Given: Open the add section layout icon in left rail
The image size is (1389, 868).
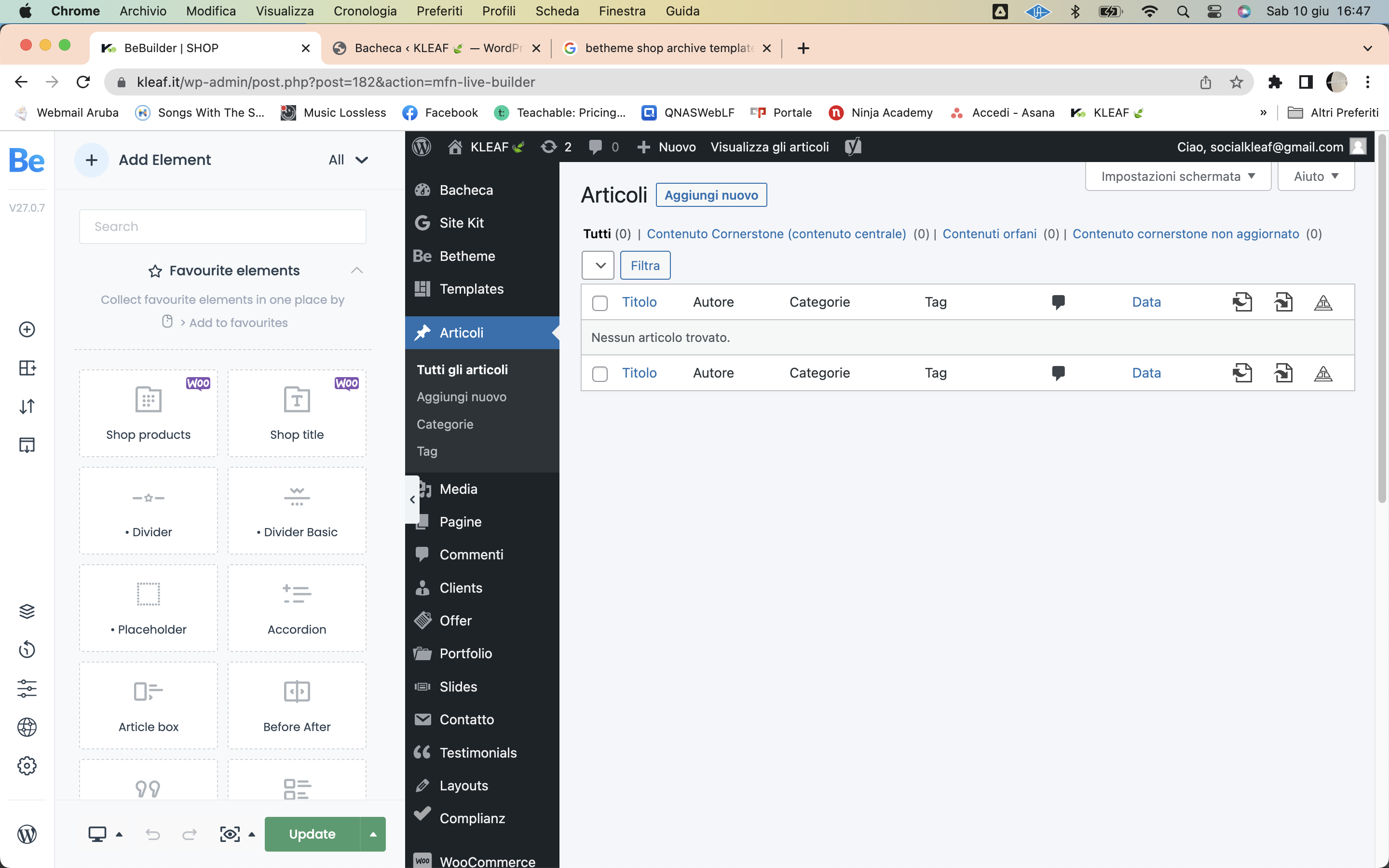Looking at the screenshot, I should click(27, 368).
